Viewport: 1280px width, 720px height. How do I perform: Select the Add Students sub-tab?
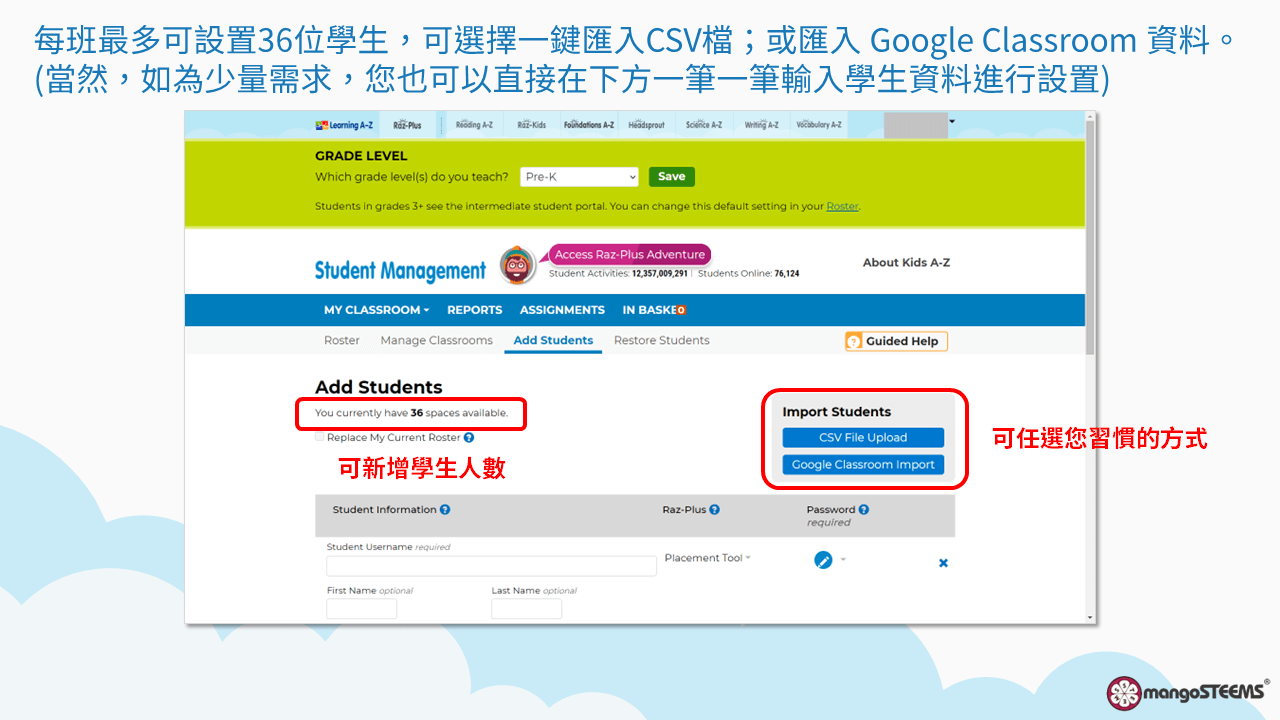(553, 341)
